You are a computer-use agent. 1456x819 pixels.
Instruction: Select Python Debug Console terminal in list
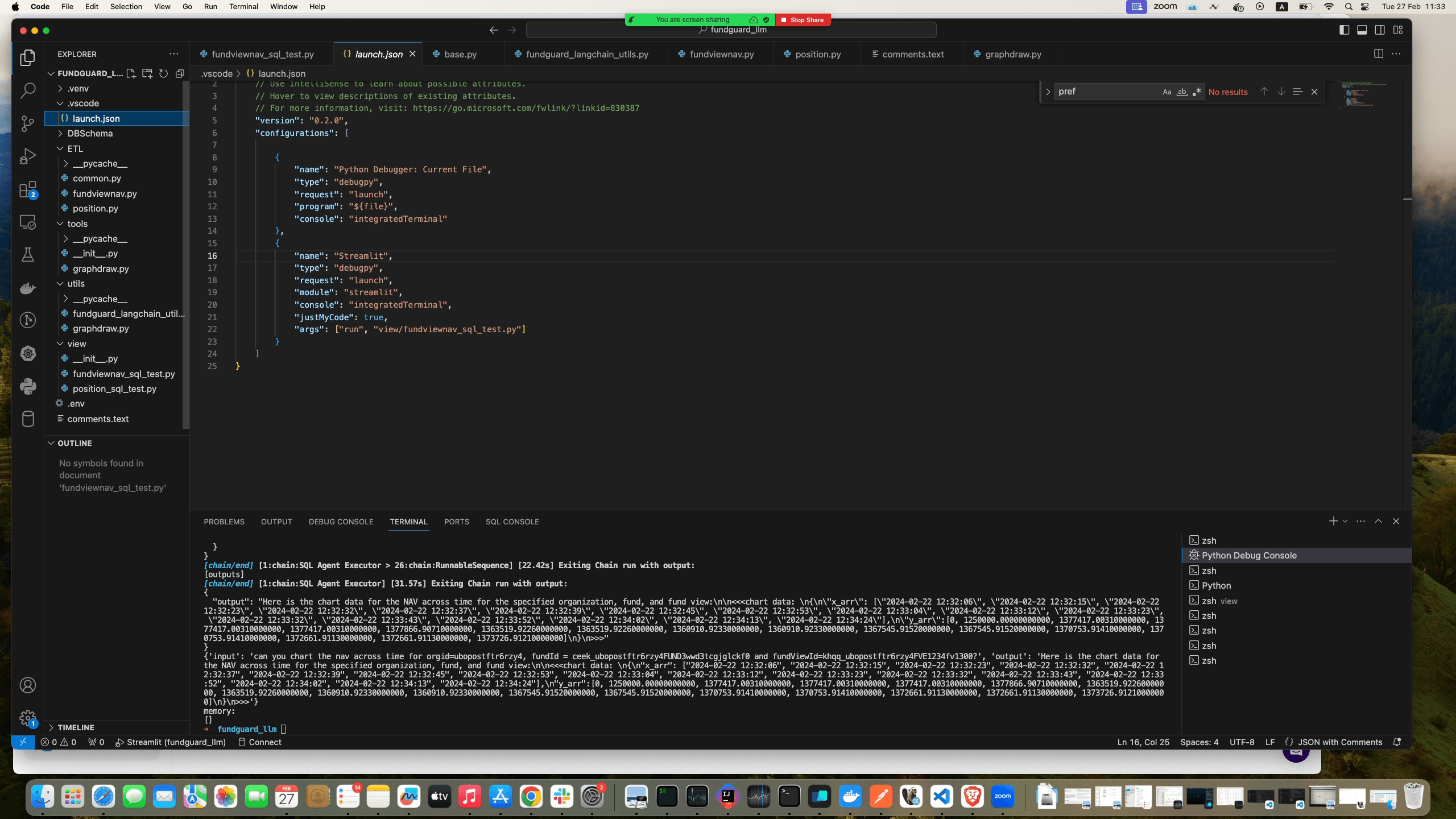coord(1297,555)
